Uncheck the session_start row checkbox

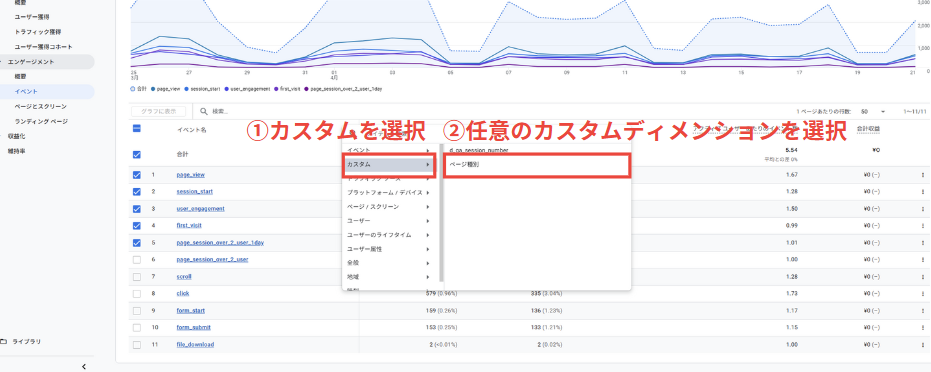[137, 192]
